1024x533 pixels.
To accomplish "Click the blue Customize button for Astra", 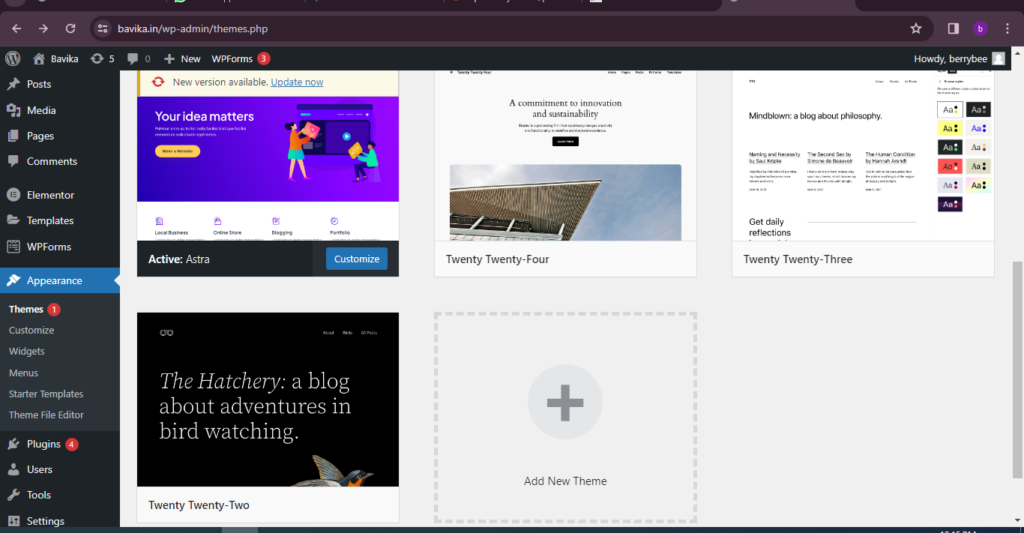I will tap(357, 259).
